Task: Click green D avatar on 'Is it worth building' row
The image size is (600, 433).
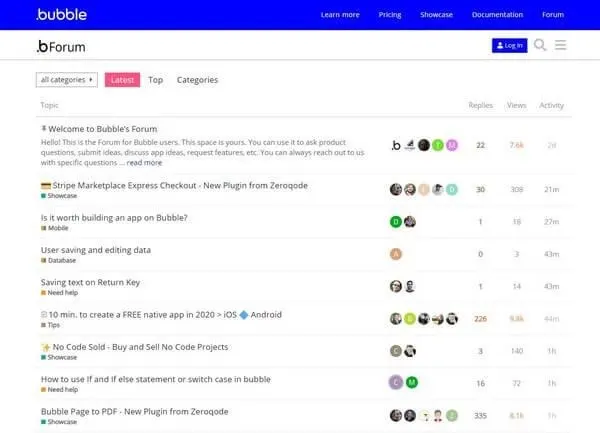Action: pos(396,221)
